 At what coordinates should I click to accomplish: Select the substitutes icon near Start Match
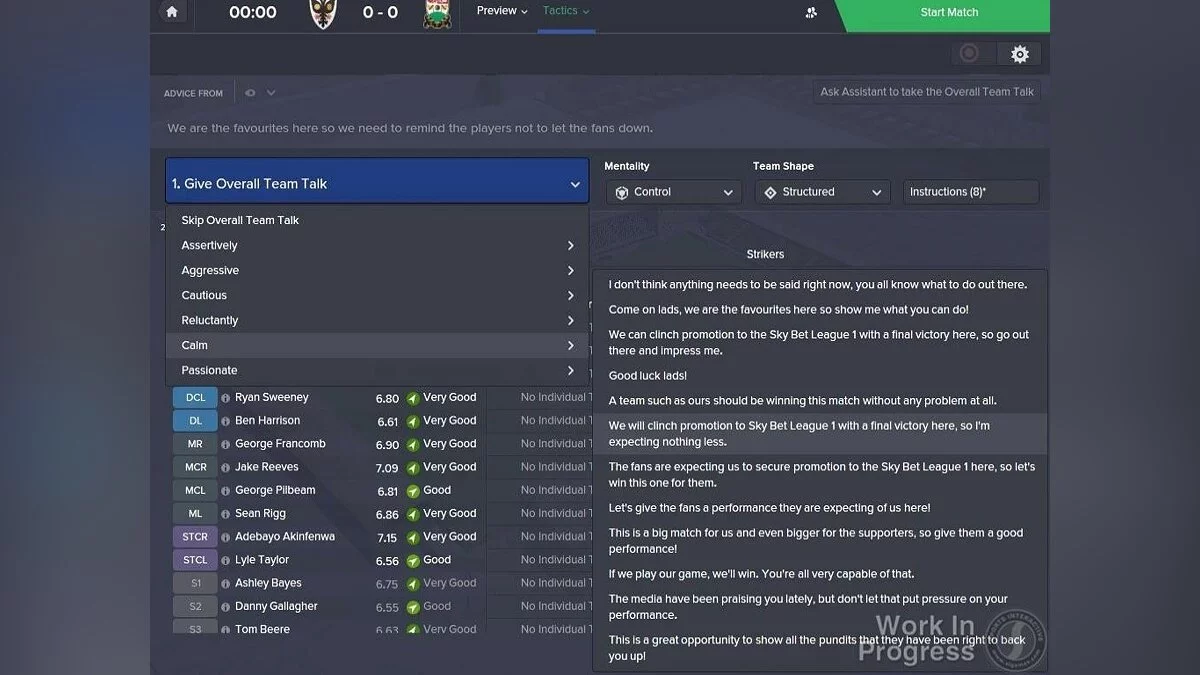[x=810, y=13]
